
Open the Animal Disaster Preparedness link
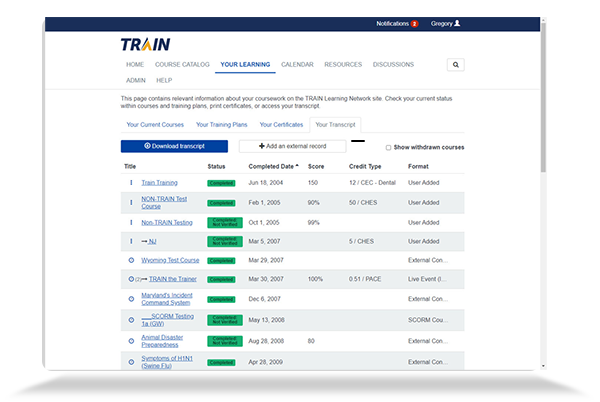(x=162, y=341)
